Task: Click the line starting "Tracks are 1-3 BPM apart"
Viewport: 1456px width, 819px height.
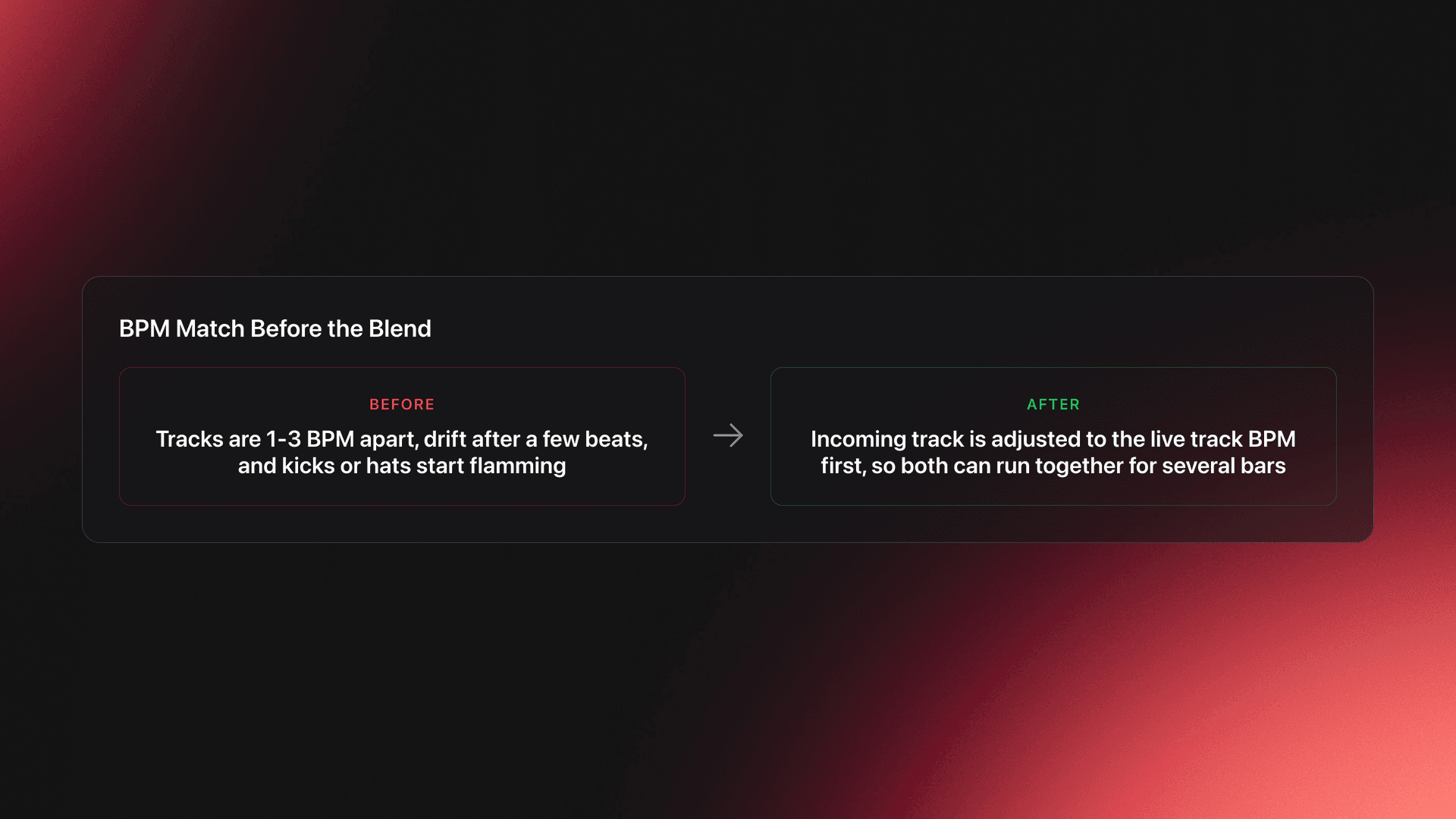Action: click(x=402, y=439)
